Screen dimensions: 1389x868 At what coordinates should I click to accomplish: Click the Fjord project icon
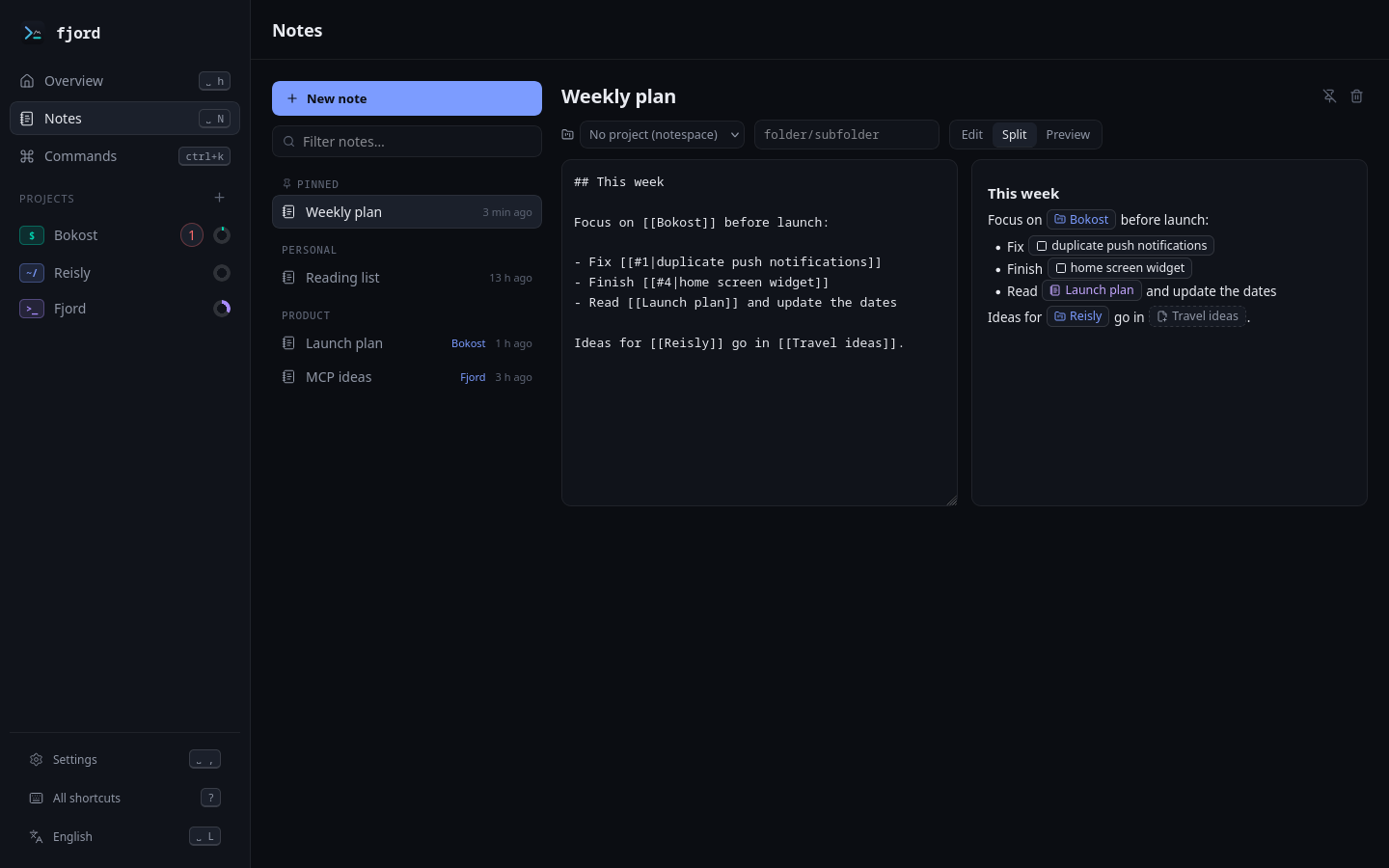(32, 309)
